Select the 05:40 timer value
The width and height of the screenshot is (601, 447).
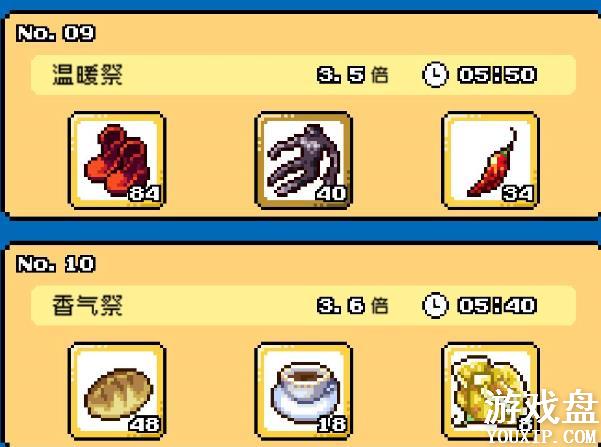(497, 305)
